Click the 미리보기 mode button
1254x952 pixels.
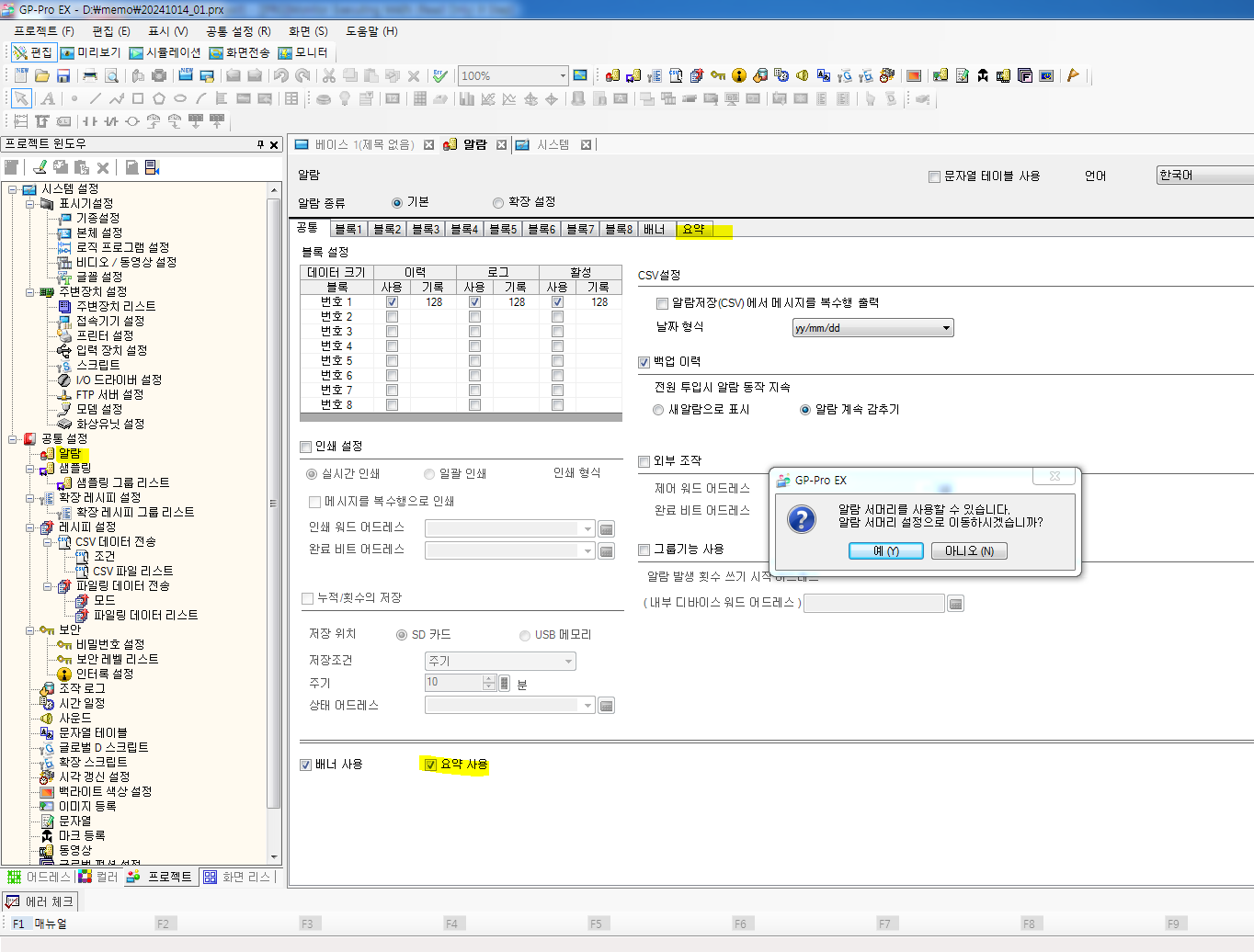tap(91, 52)
